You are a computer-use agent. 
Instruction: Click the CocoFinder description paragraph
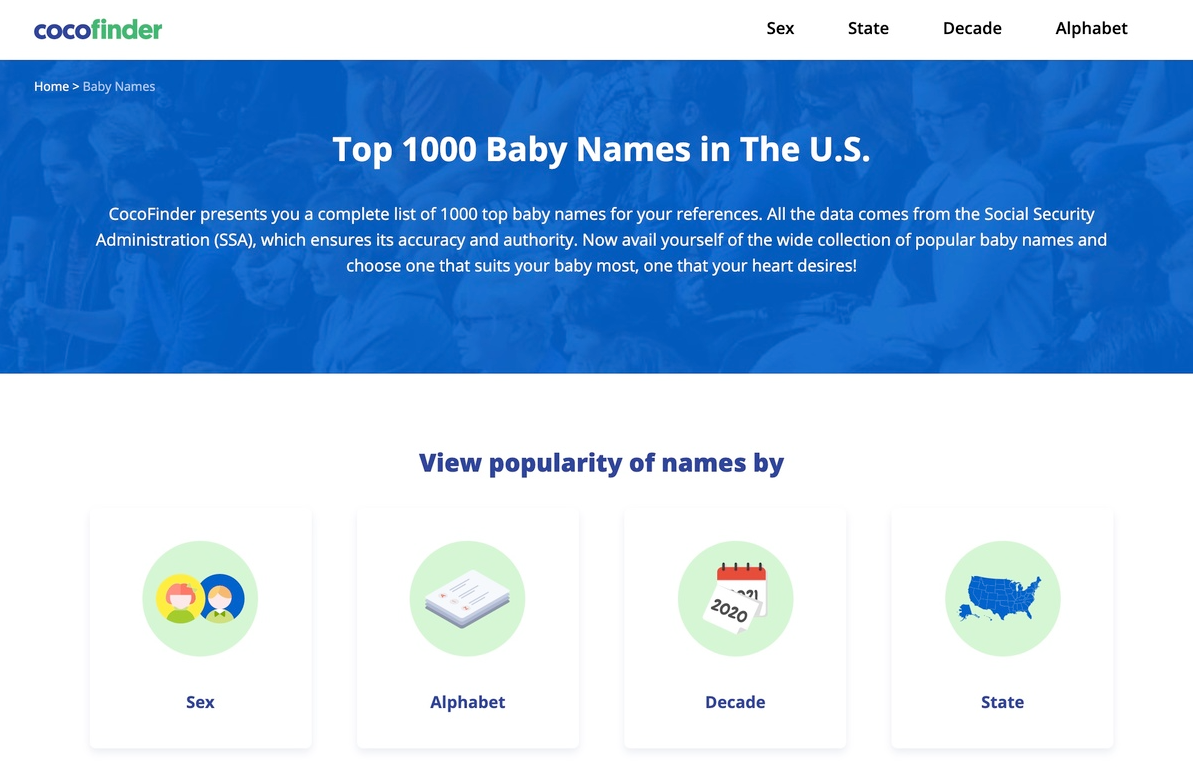point(601,240)
